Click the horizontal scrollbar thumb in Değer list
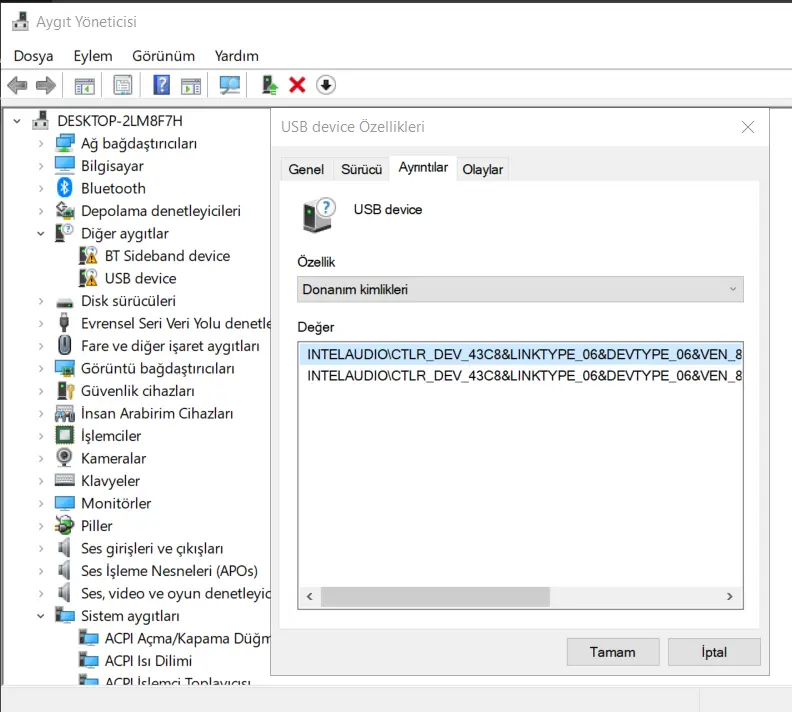The height and width of the screenshot is (712, 792). click(435, 596)
